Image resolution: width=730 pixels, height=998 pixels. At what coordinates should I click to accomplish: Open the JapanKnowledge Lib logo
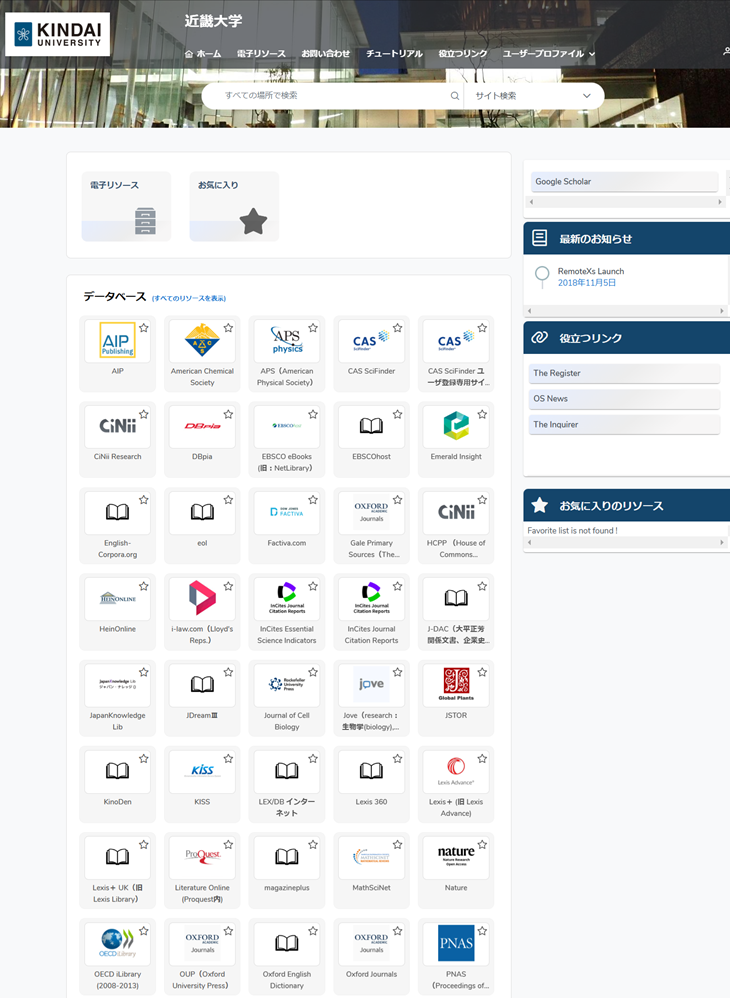(x=118, y=684)
